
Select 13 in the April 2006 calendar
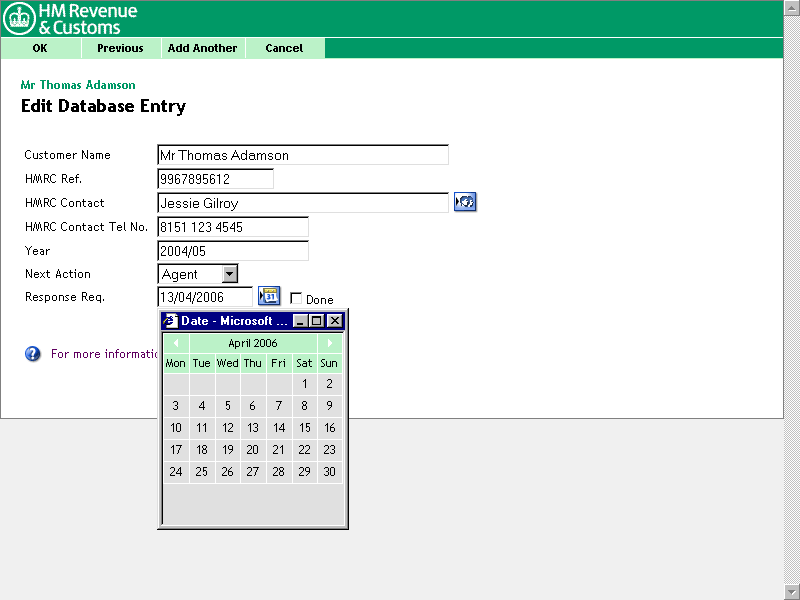point(253,428)
